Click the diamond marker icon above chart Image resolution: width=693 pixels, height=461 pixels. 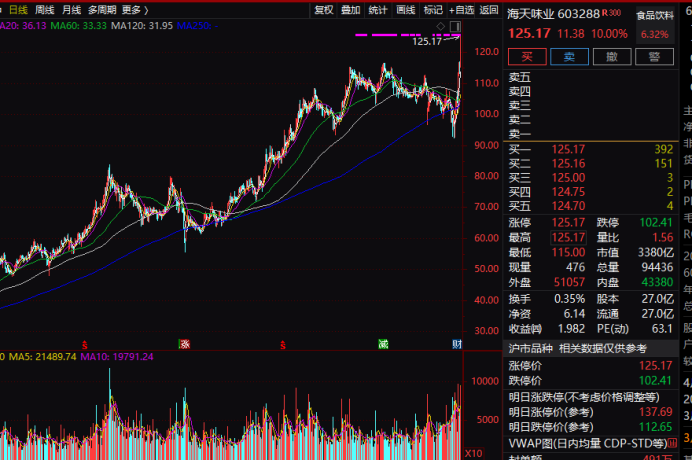click(x=441, y=27)
